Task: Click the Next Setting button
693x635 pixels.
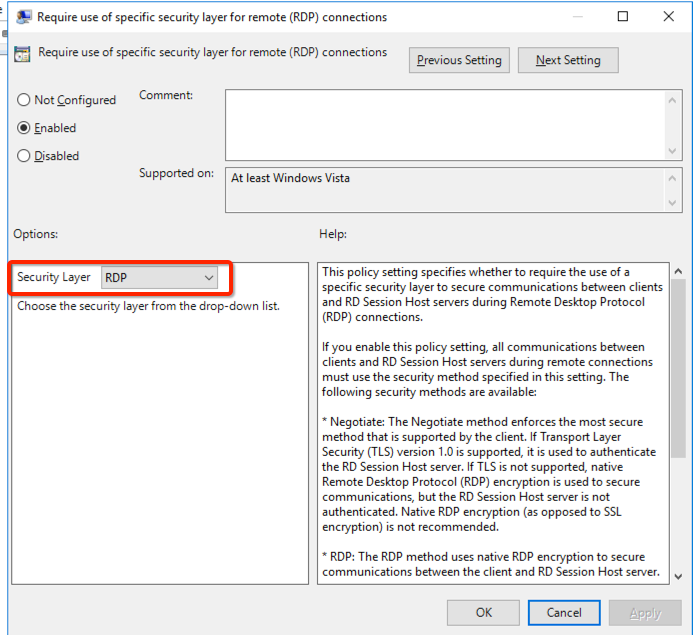Action: tap(568, 60)
